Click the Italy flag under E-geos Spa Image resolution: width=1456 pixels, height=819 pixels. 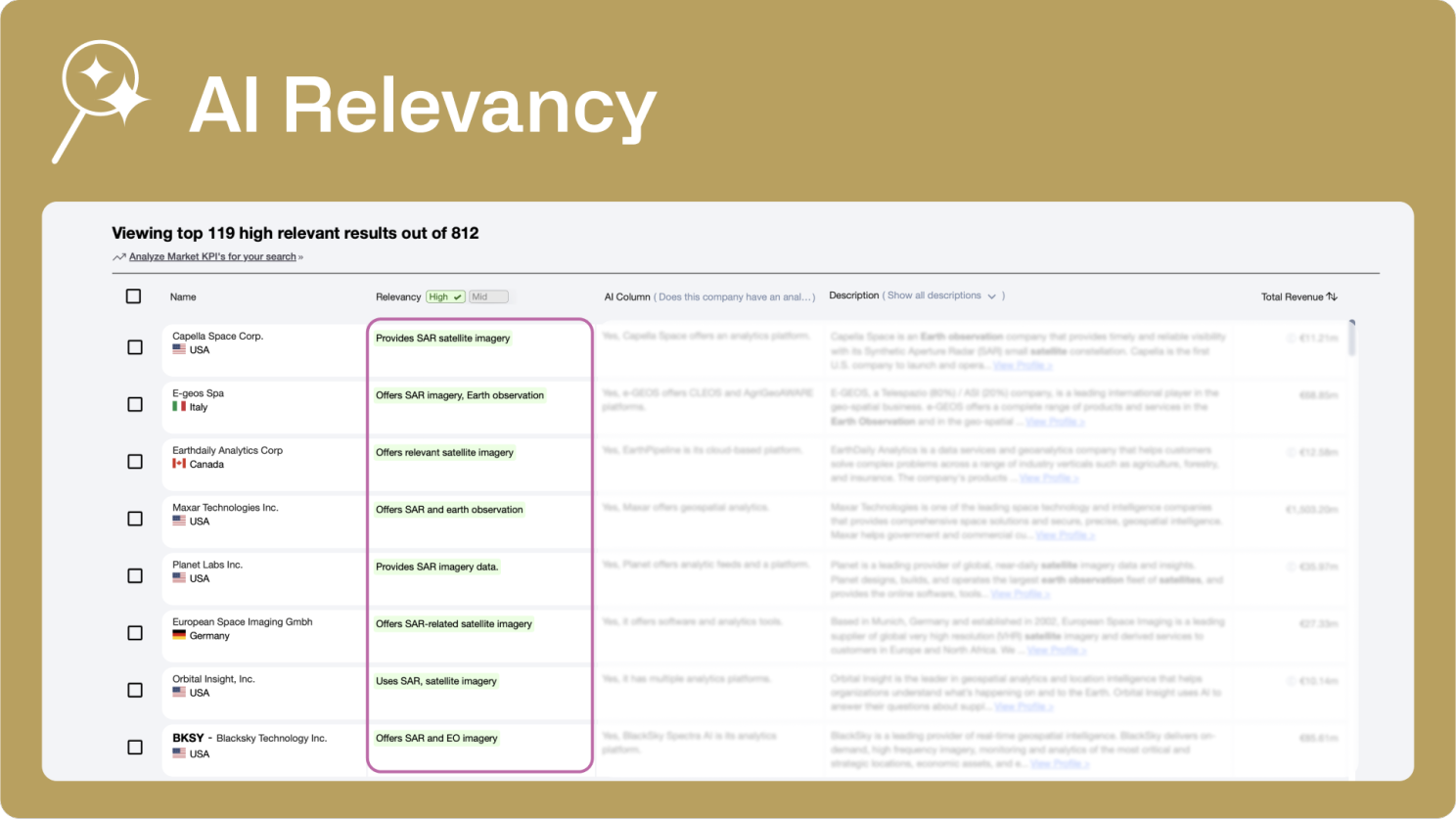[x=179, y=406]
